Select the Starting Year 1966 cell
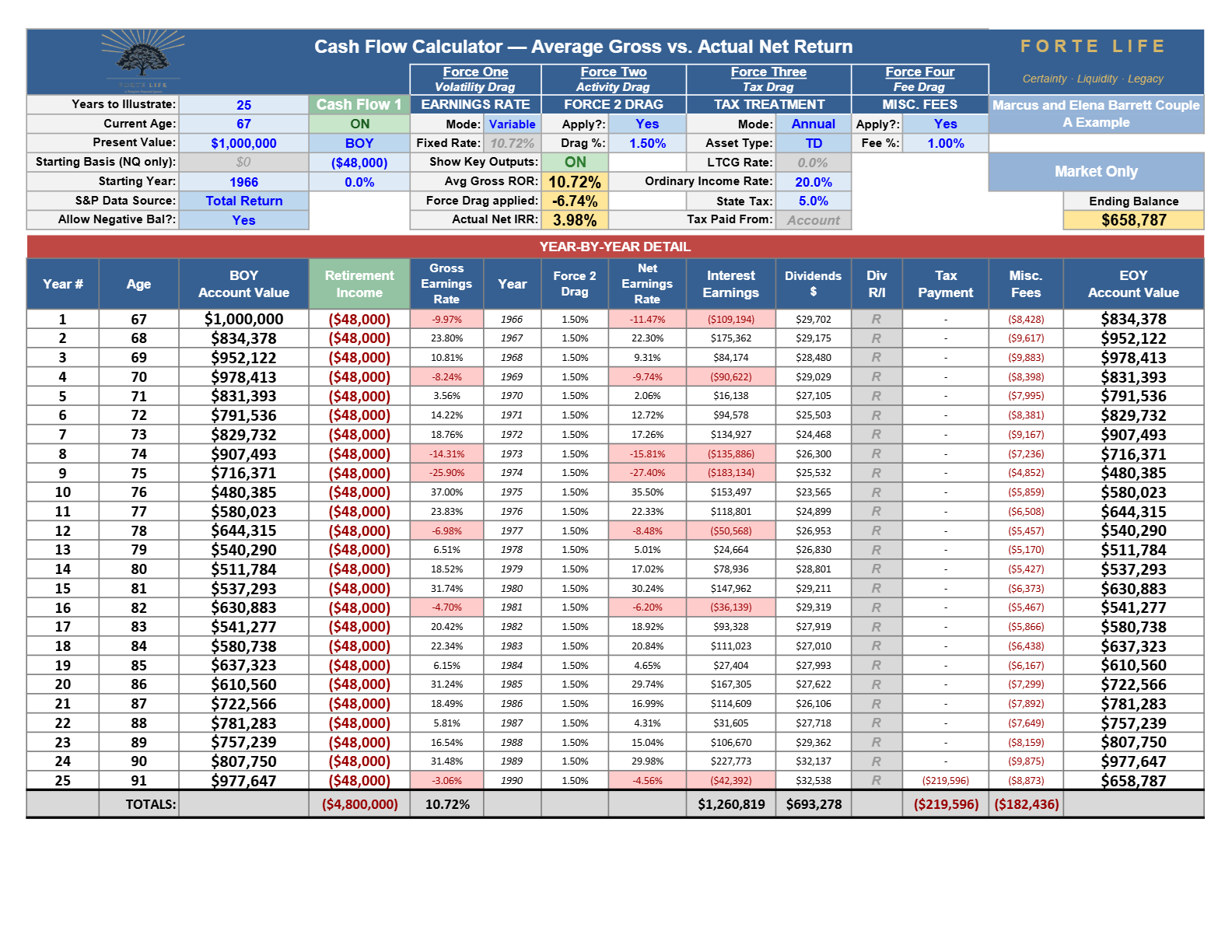 pos(243,182)
